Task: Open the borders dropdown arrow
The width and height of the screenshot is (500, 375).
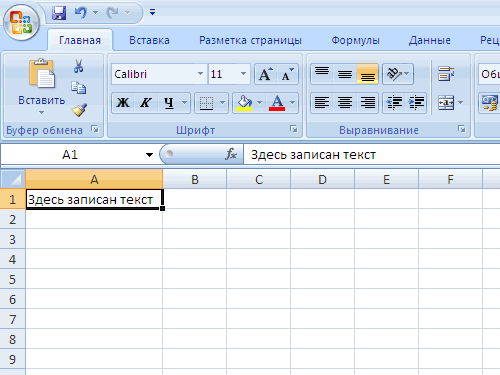Action: (x=223, y=103)
